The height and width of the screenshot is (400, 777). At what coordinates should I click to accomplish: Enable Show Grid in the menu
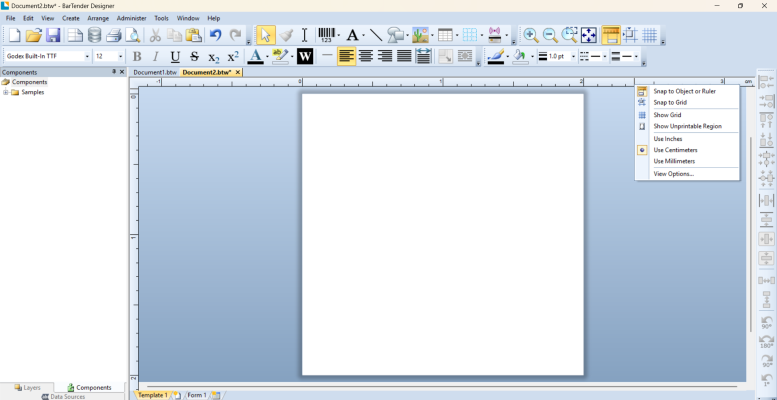tap(667, 115)
